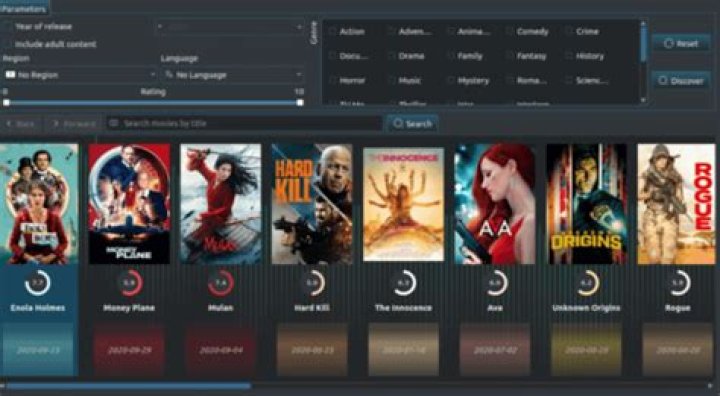This screenshot has height=396, width=720.
Task: Open the Ava poster
Action: 495,204
